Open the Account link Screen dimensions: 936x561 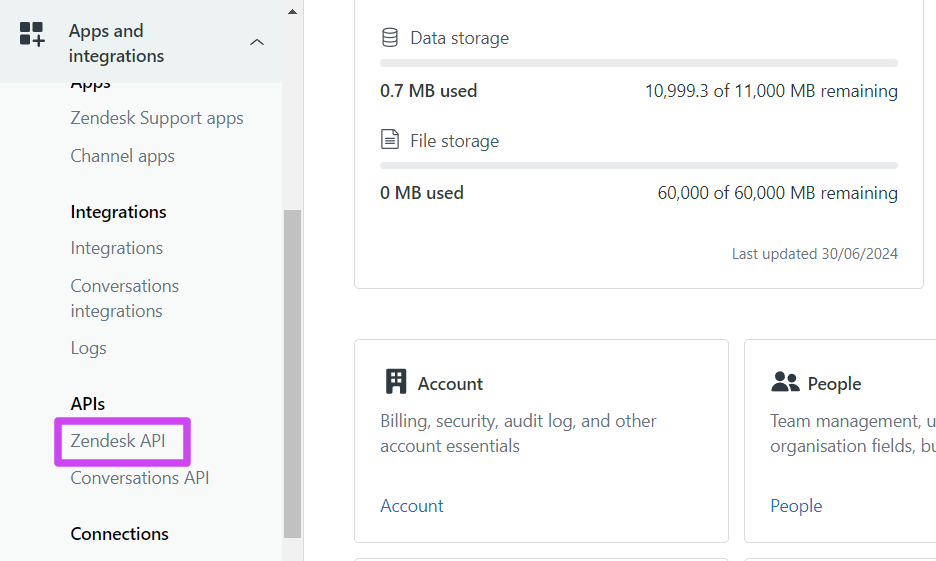pyautogui.click(x=412, y=506)
